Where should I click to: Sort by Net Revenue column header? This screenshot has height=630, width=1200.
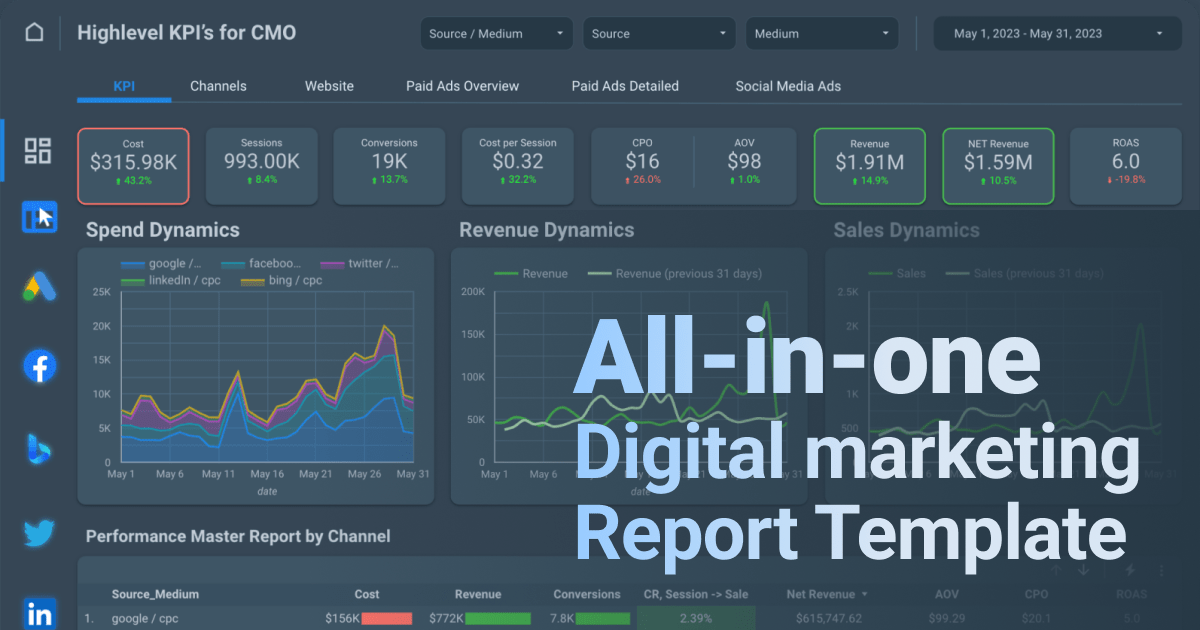[827, 594]
